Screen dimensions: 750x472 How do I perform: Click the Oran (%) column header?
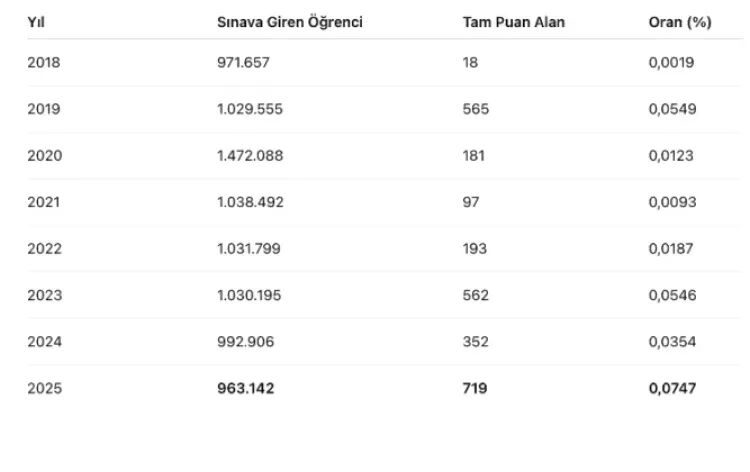[680, 22]
